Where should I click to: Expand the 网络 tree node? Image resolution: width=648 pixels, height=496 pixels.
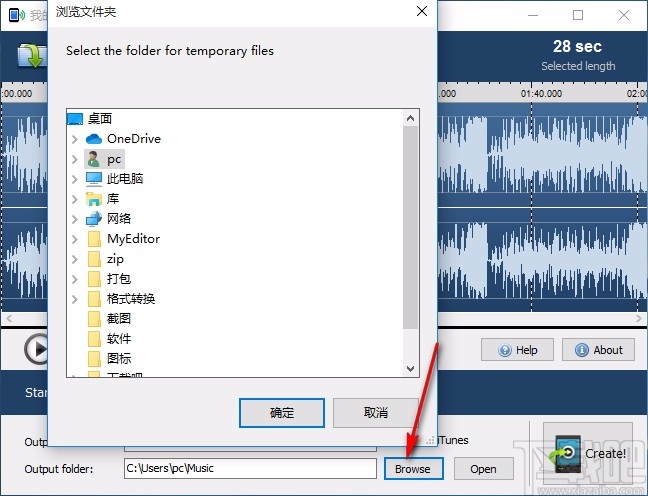(x=75, y=219)
